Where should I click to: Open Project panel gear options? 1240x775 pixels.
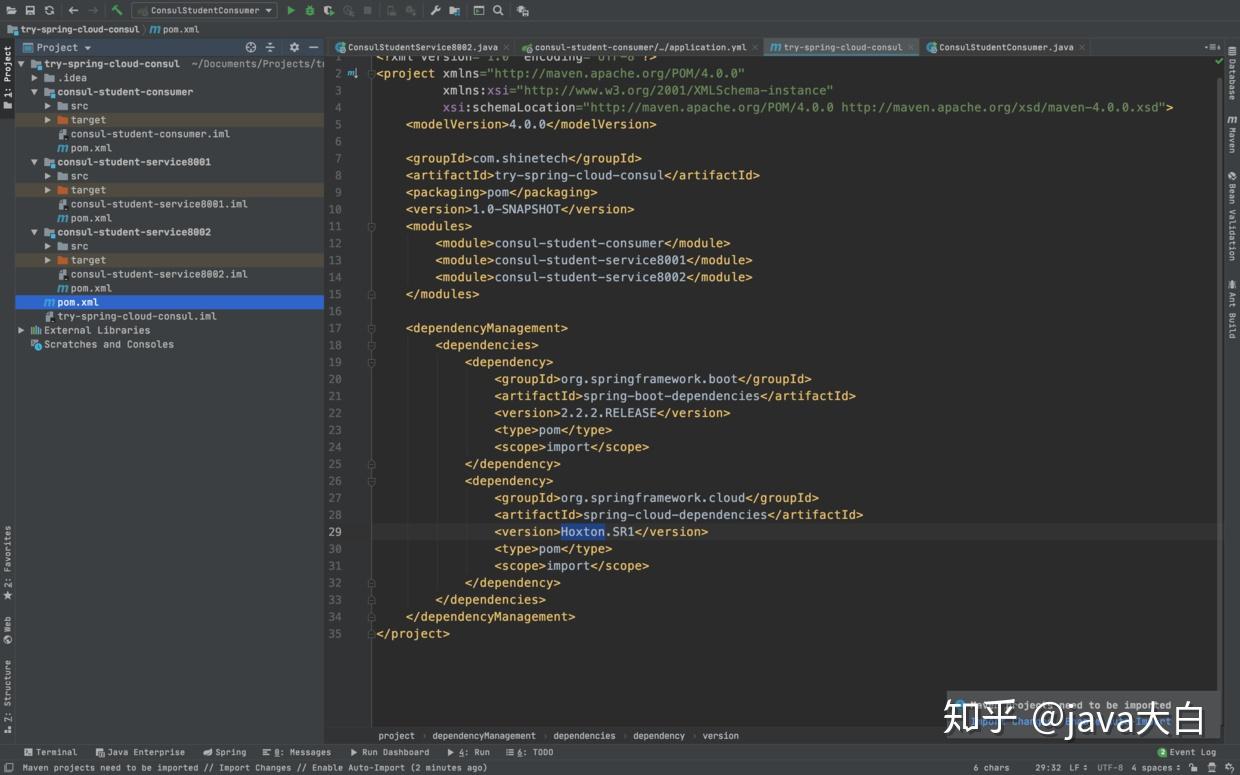click(294, 47)
